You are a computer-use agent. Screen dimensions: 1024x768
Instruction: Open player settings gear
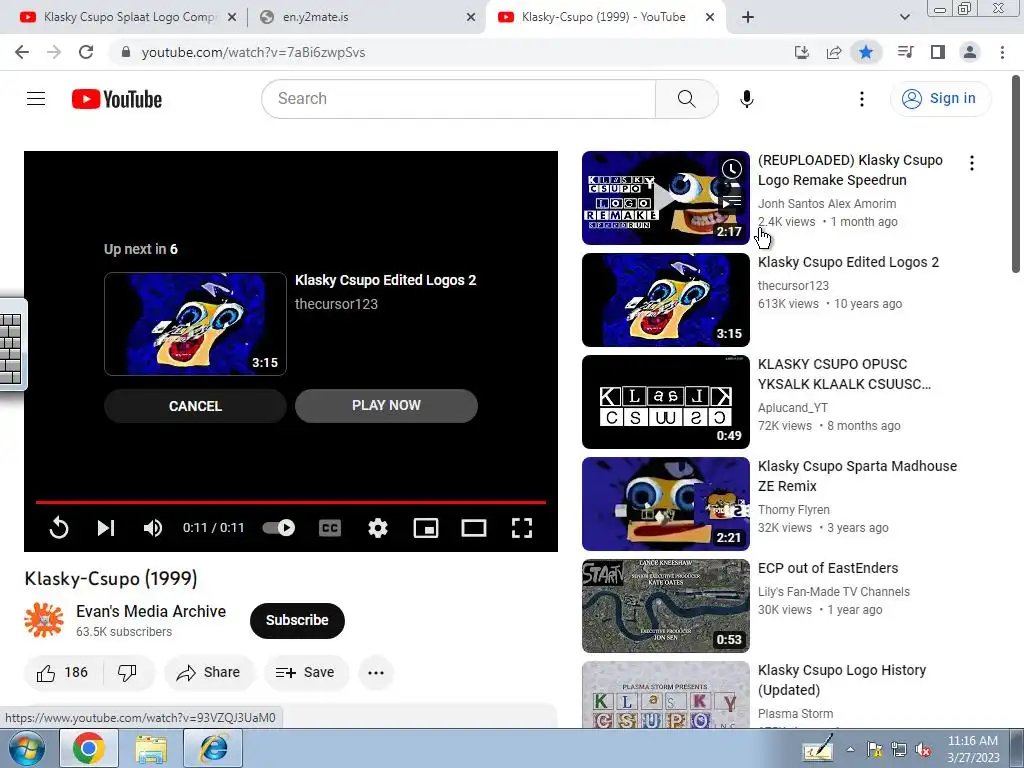pyautogui.click(x=377, y=528)
